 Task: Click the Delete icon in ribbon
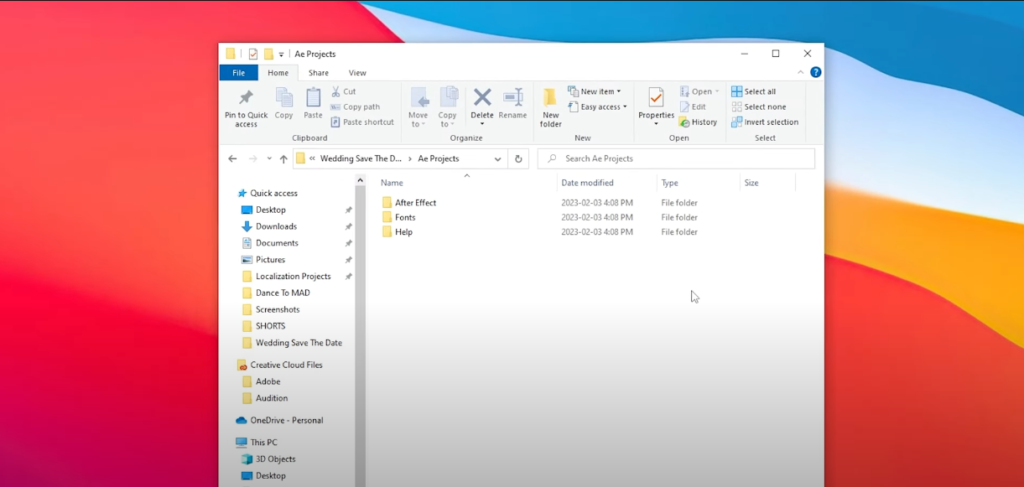pyautogui.click(x=482, y=98)
